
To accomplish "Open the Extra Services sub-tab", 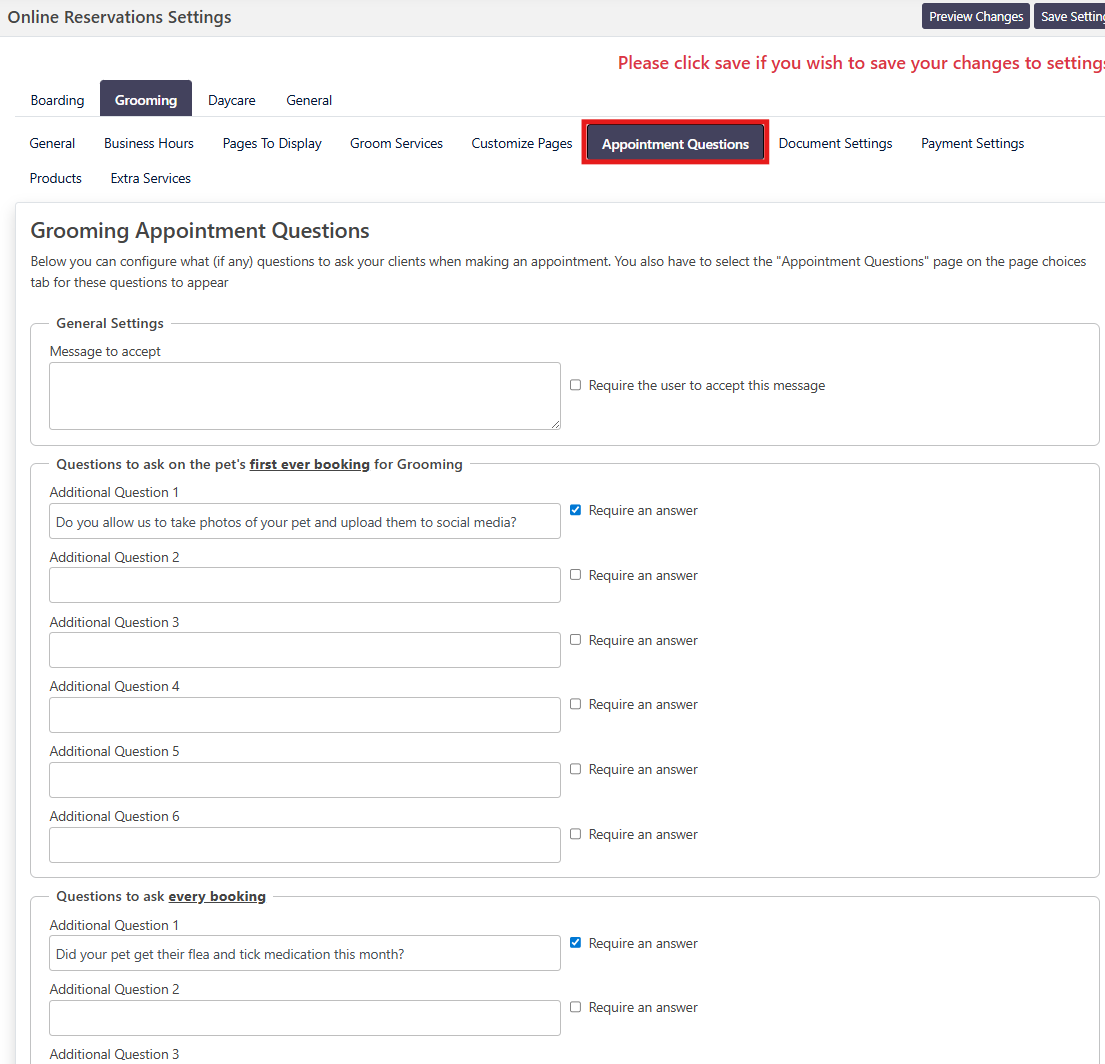I will 151,178.
